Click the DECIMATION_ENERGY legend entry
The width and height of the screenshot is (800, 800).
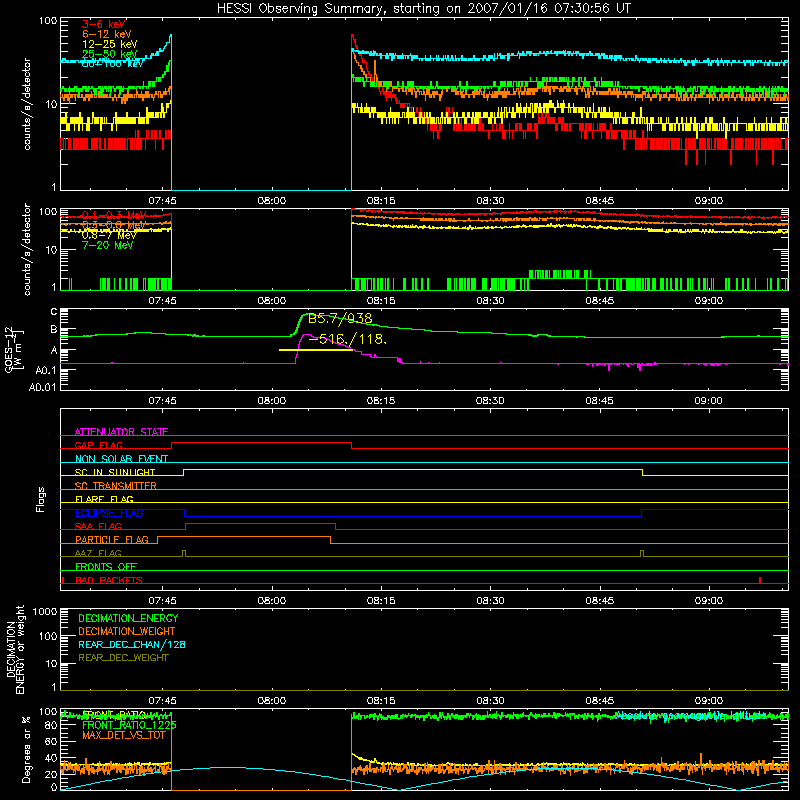(x=128, y=618)
